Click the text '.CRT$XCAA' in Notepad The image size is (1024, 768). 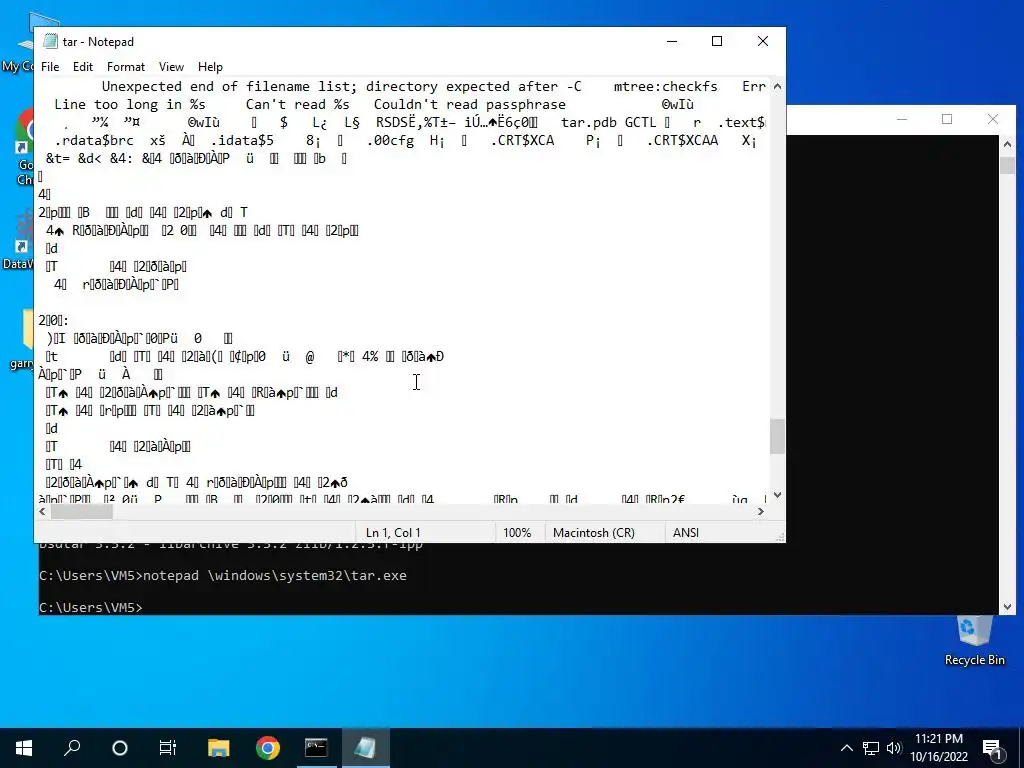[682, 140]
